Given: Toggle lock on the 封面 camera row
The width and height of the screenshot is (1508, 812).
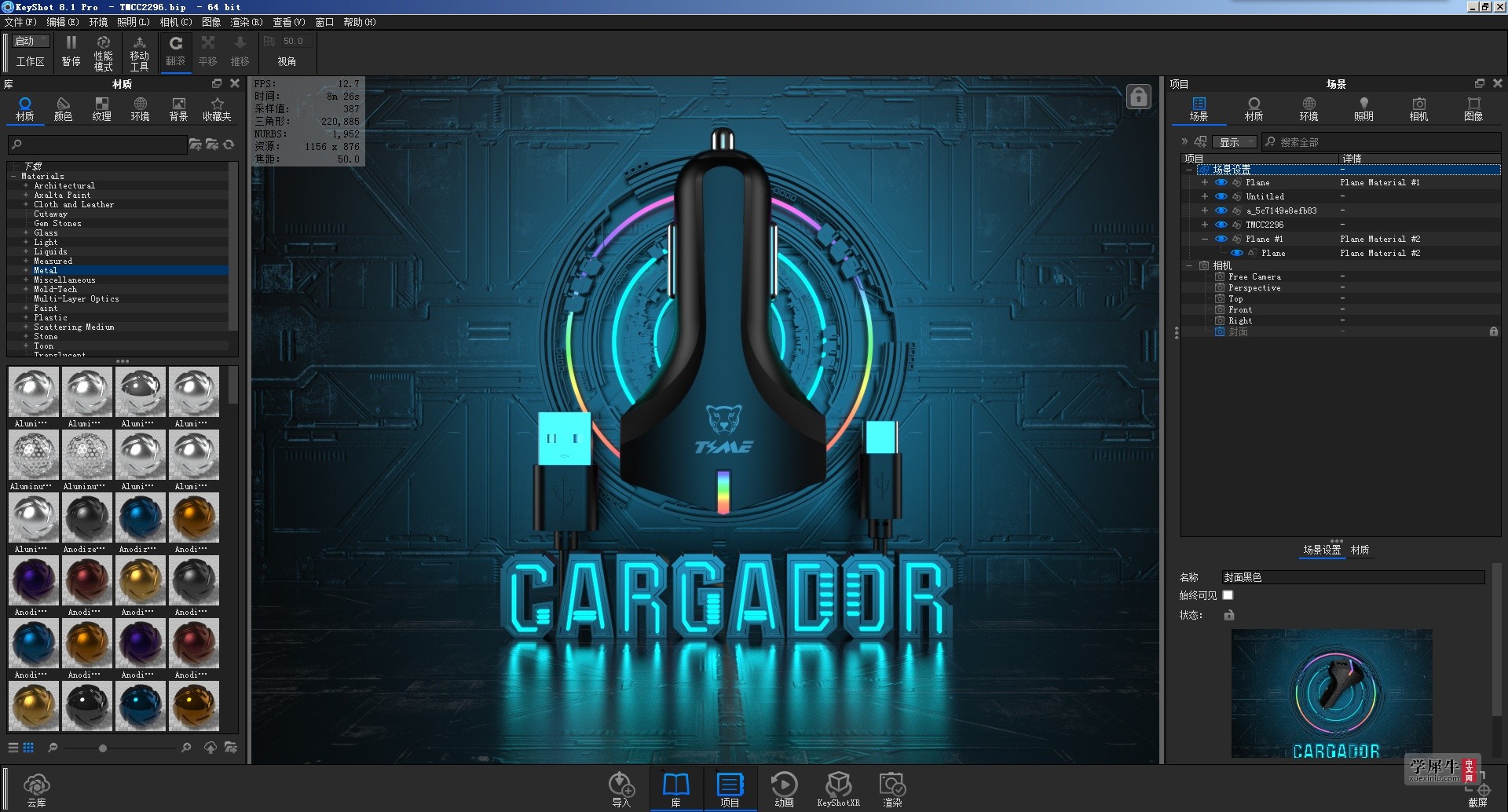Looking at the screenshot, I should [1493, 331].
